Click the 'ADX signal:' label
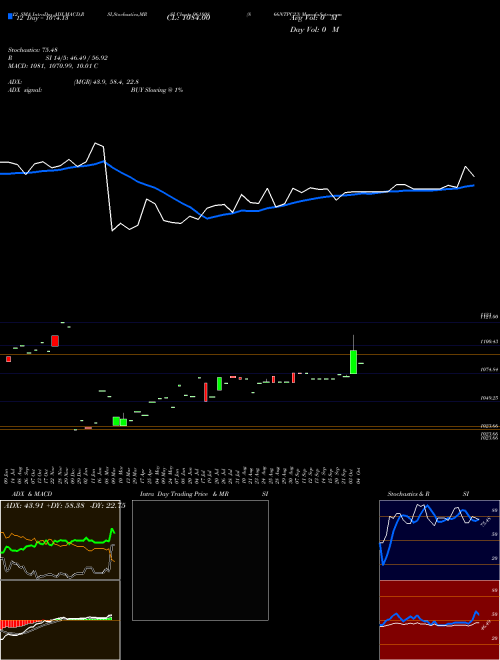Screen dimensions: 500x660 pos(24,90)
